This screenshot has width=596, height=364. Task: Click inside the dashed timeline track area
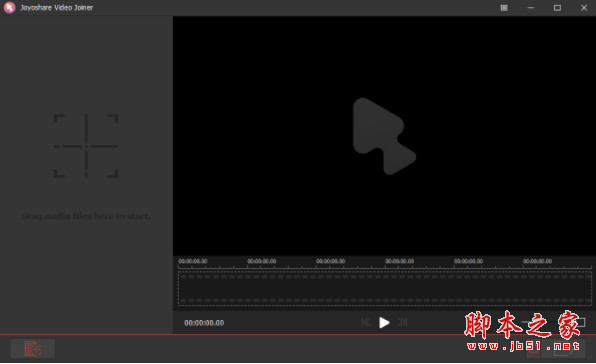tap(385, 288)
